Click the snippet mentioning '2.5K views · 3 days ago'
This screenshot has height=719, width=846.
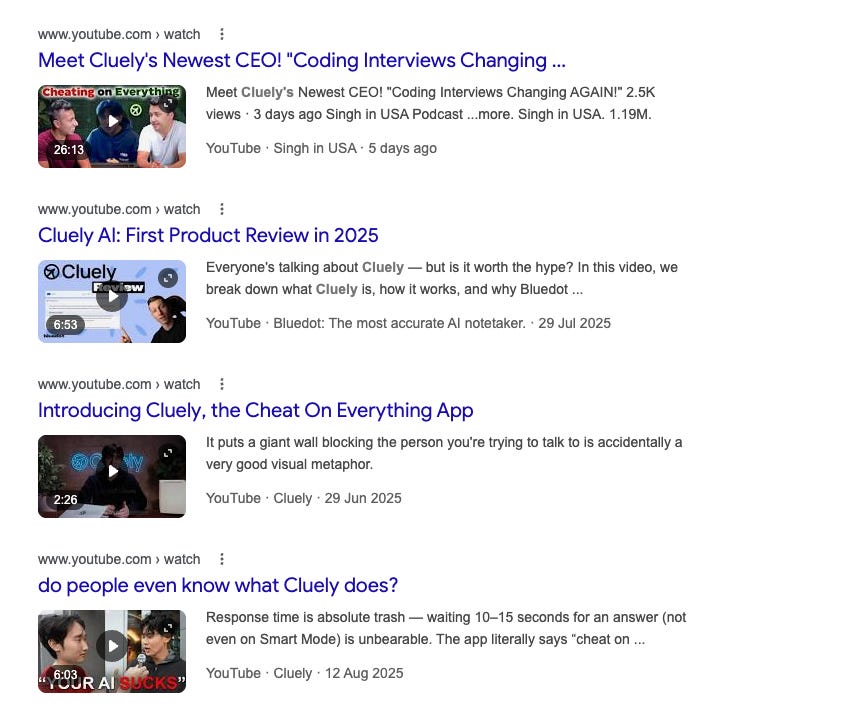431,104
